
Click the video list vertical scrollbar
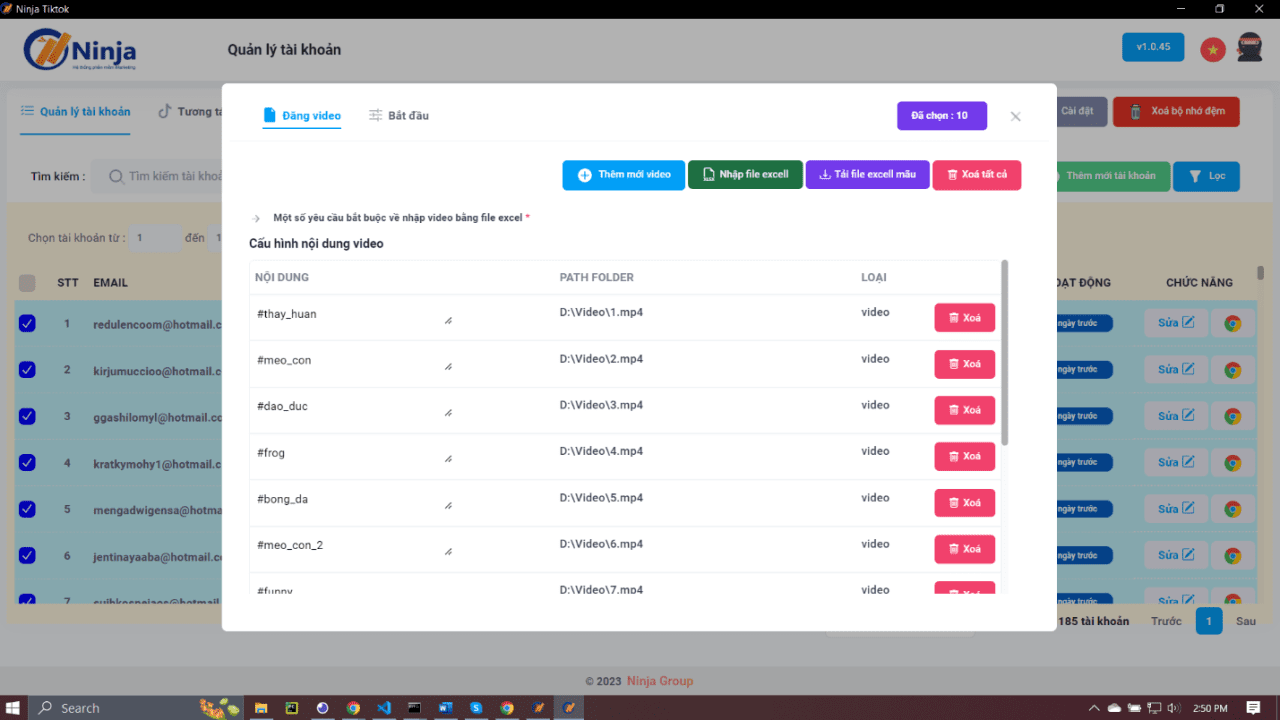1004,352
